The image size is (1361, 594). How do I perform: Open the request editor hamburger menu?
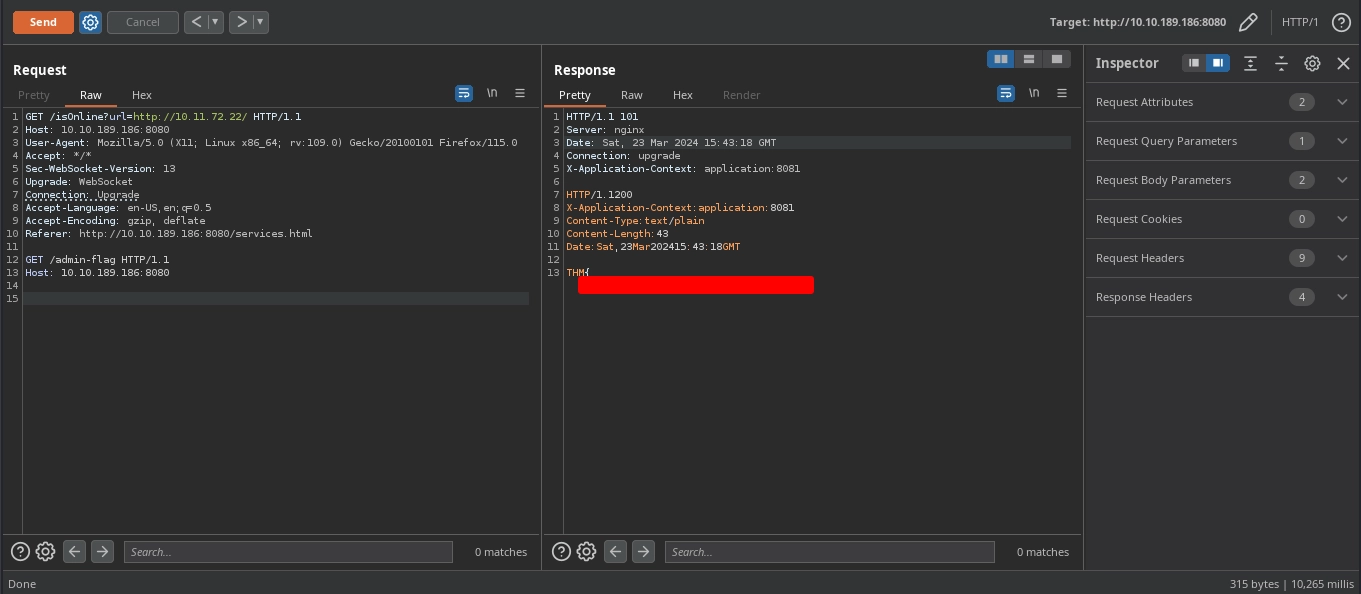[520, 93]
